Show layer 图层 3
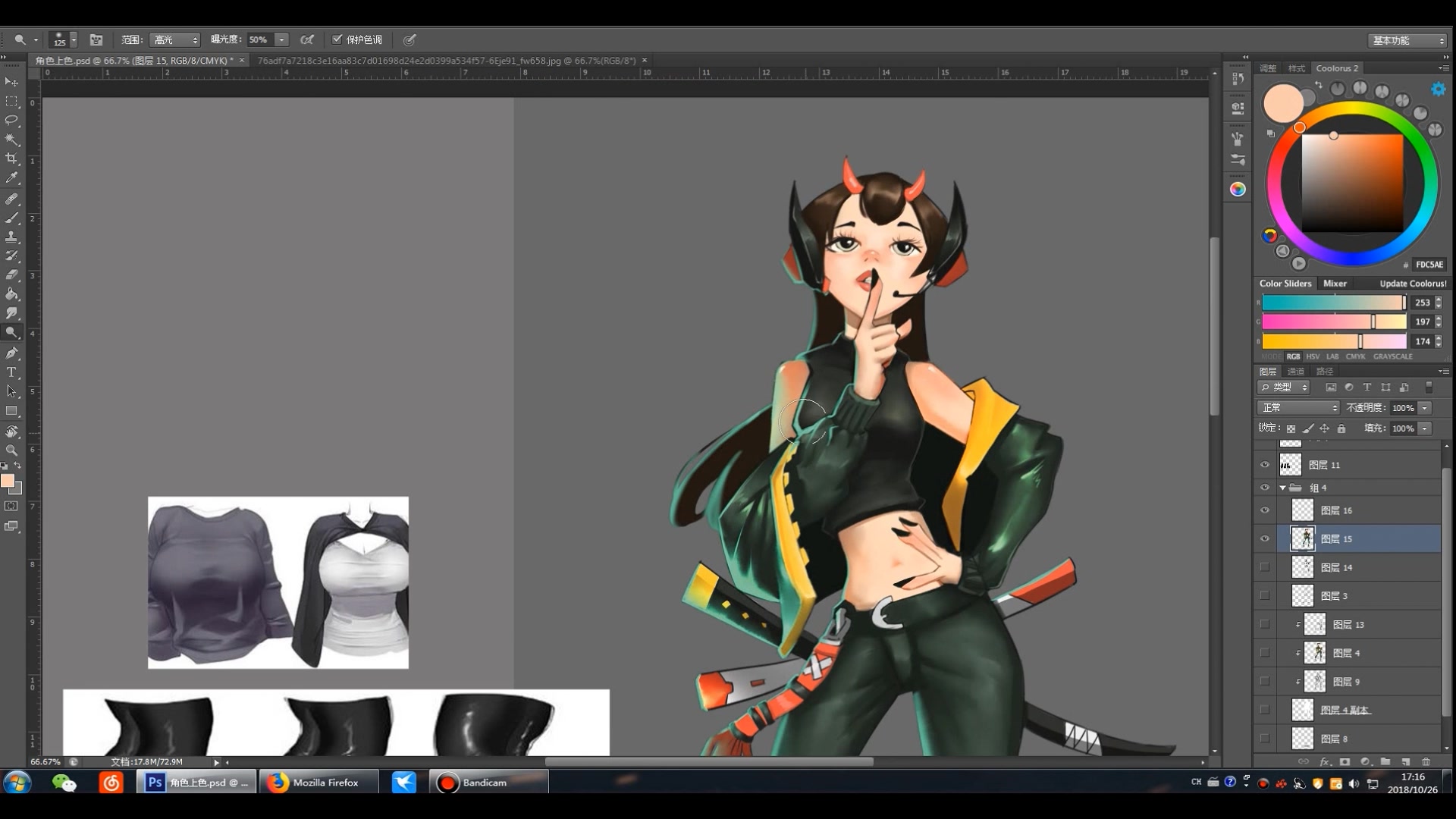 [1264, 596]
